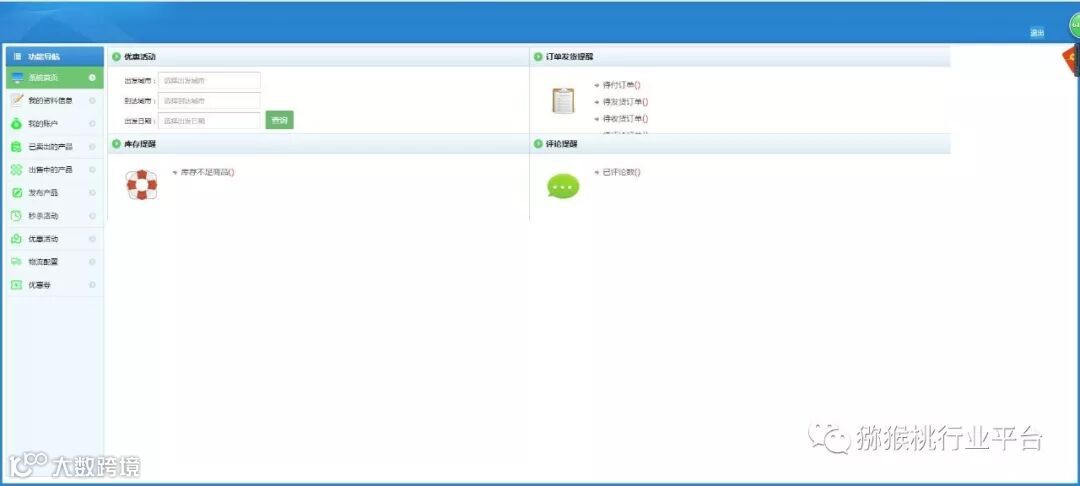Expand the 已卖出的产品 row's circle arrow
The height and width of the screenshot is (486, 1080).
[x=92, y=147]
